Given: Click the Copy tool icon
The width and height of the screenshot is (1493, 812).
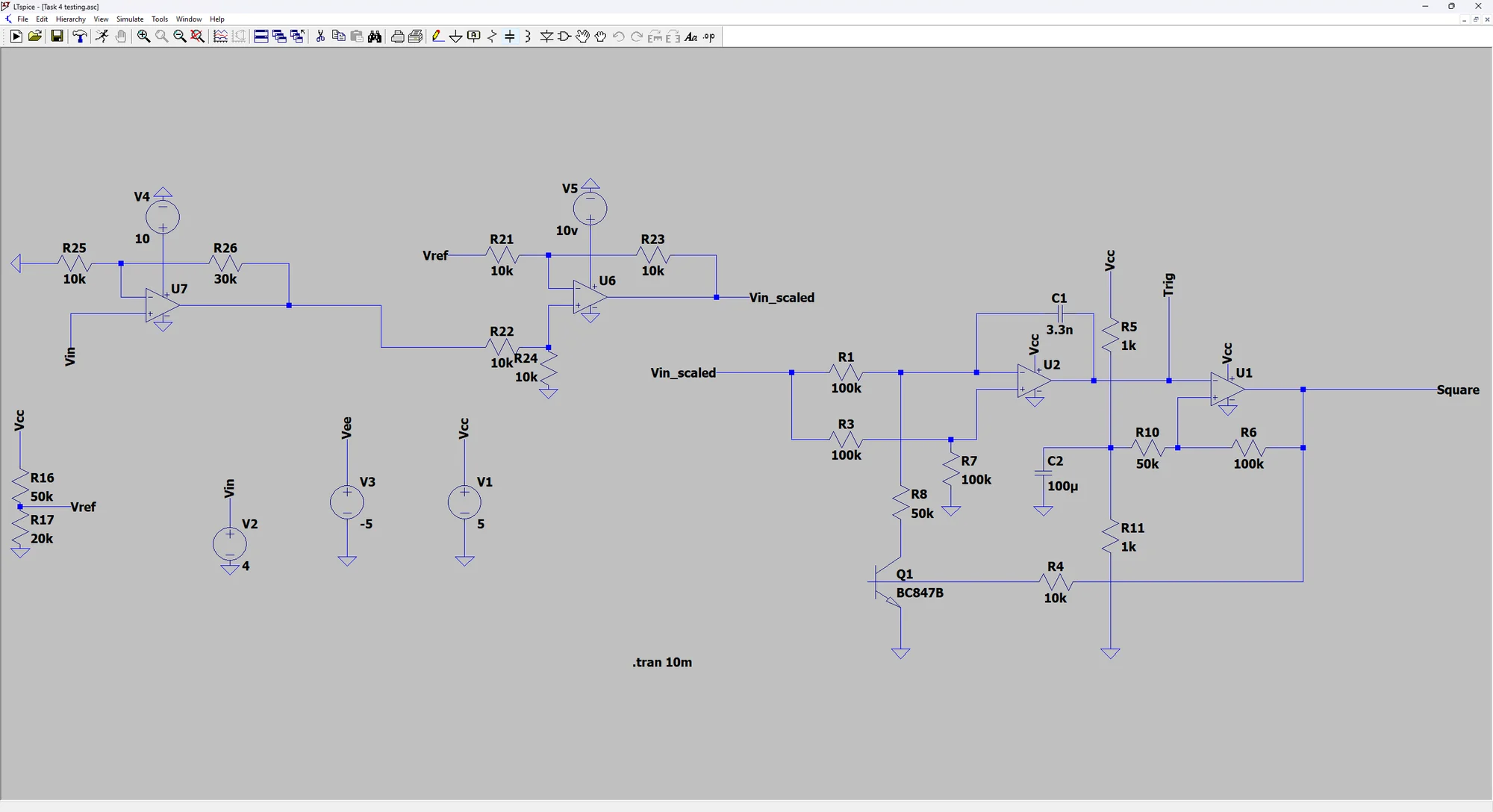Looking at the screenshot, I should 338,37.
